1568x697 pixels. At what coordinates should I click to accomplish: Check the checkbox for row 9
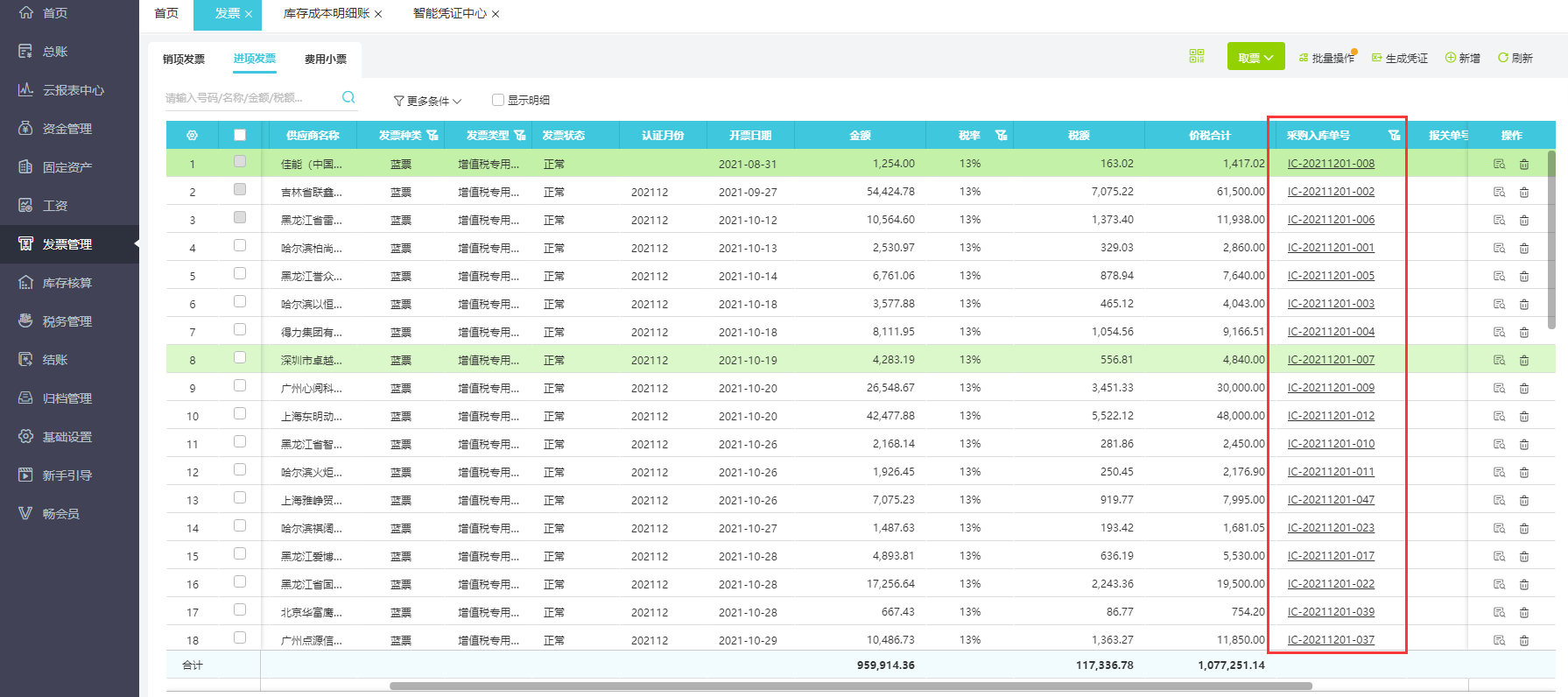click(240, 386)
